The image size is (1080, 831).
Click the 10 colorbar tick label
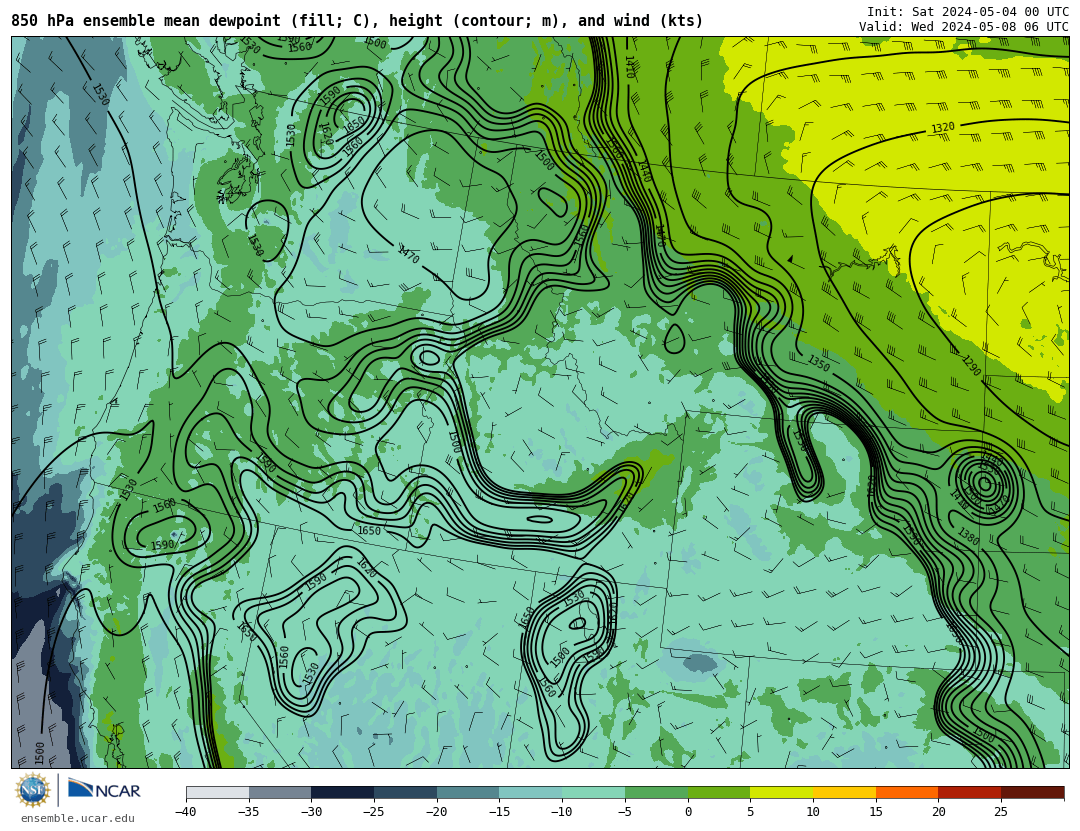point(813,812)
